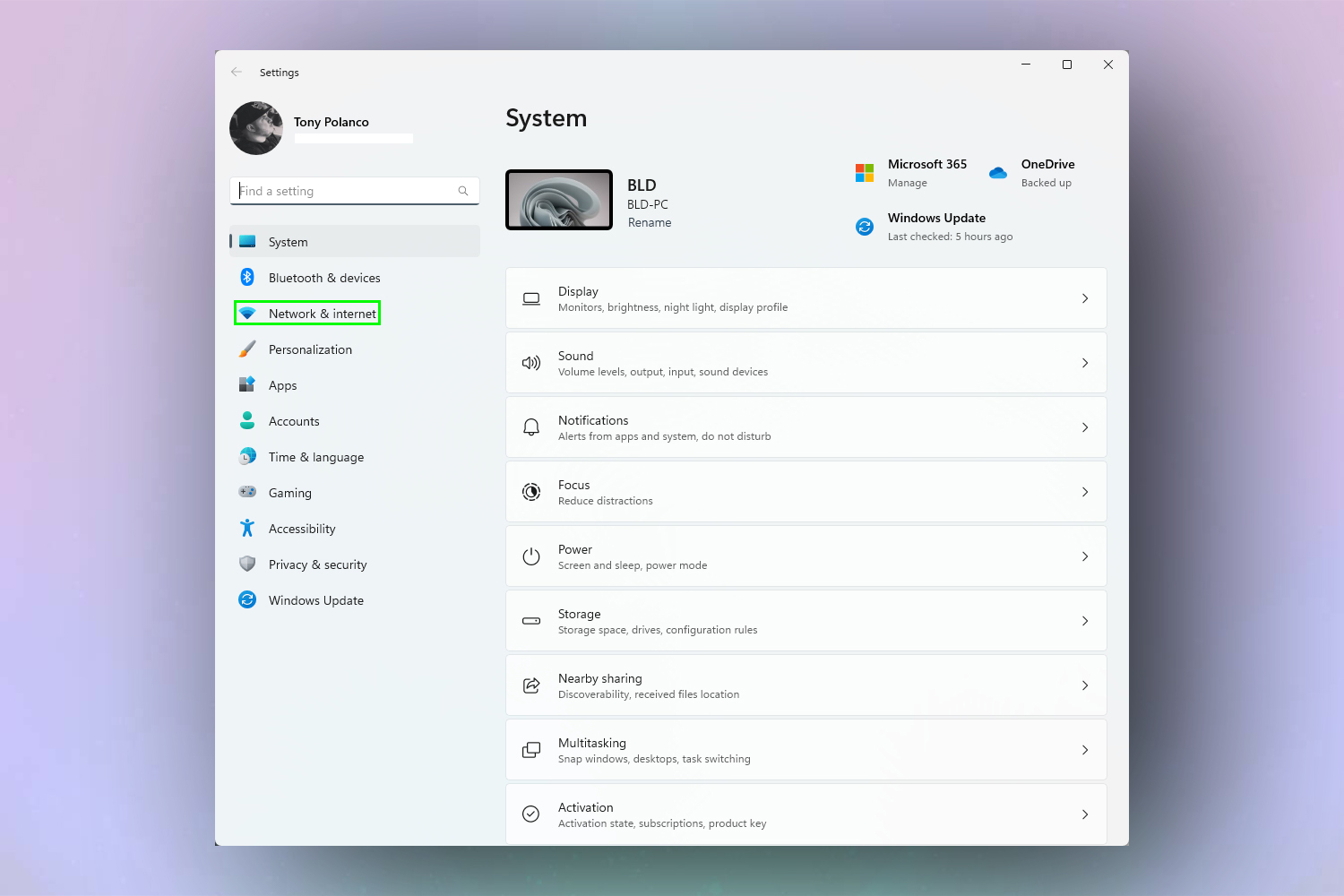Click the desktop wallpaper thumbnail
This screenshot has height=896, width=1344.
[x=559, y=200]
